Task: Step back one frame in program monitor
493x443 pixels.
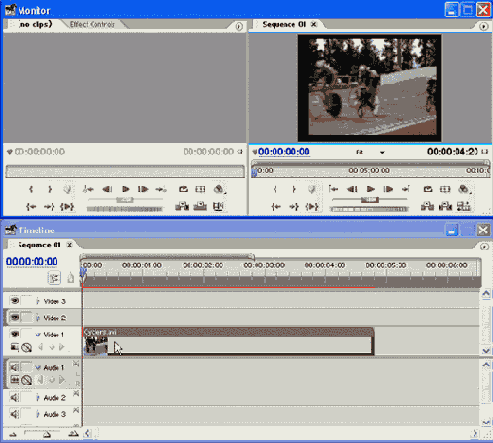Action: 352,189
